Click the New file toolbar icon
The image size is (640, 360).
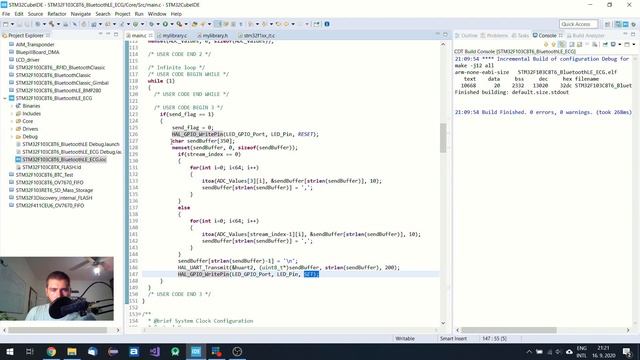[7, 24]
